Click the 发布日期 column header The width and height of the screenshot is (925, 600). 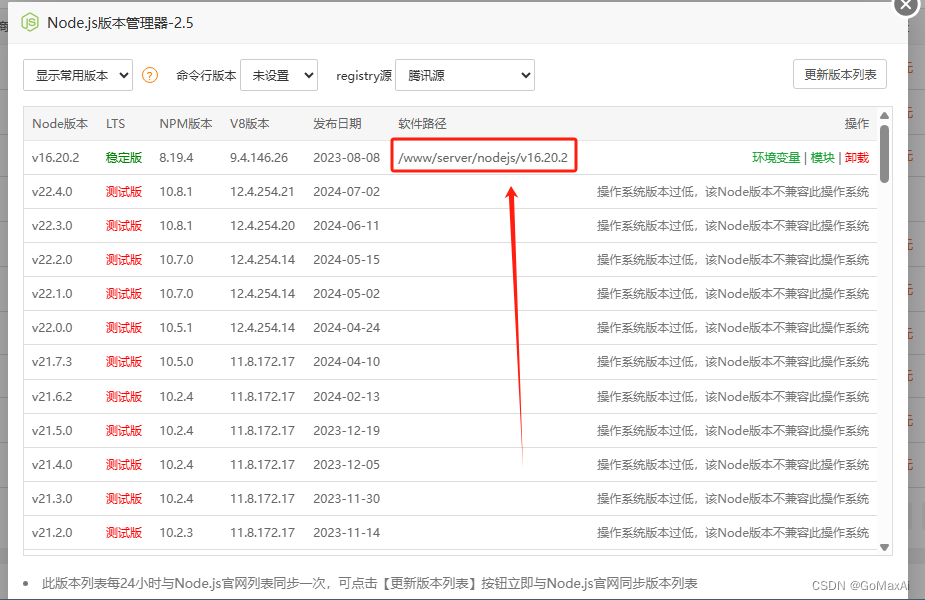337,124
